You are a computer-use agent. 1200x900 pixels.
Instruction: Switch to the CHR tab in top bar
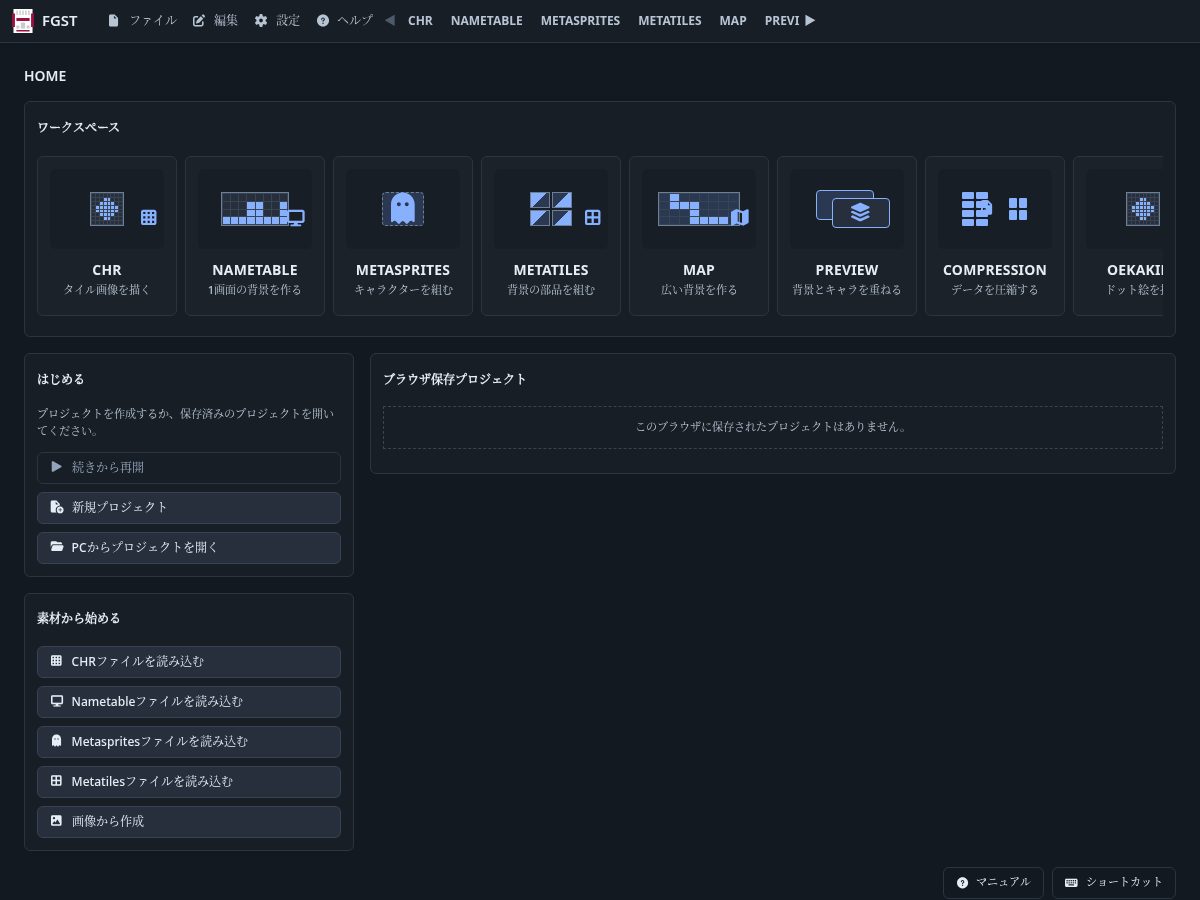420,20
